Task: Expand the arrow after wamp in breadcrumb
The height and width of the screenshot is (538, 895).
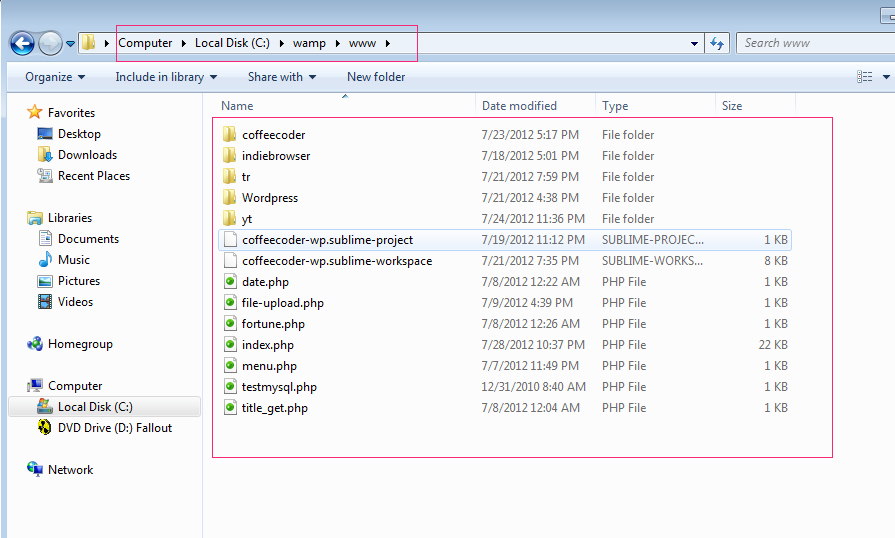Action: point(337,43)
